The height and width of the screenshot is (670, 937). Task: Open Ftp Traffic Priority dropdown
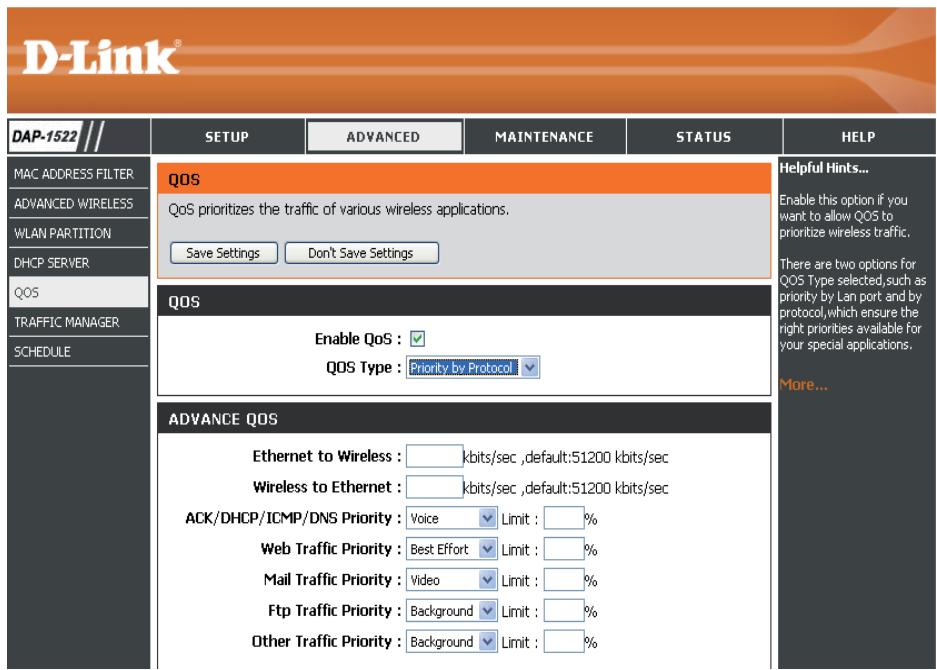click(451, 611)
